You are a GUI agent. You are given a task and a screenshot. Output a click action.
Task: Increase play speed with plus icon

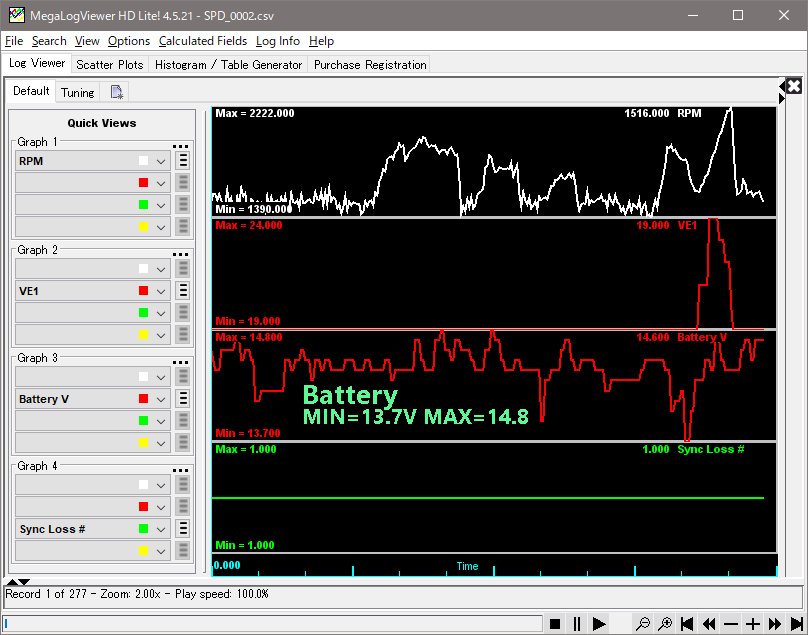pyautogui.click(x=753, y=624)
